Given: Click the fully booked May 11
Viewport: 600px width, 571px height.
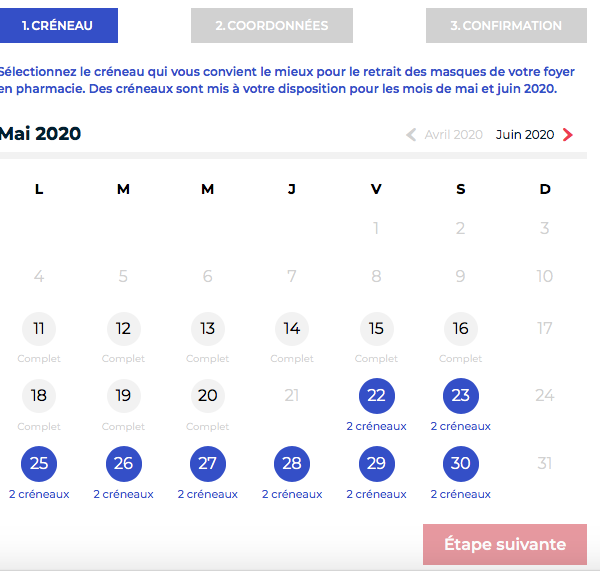Looking at the screenshot, I should click(x=39, y=328).
